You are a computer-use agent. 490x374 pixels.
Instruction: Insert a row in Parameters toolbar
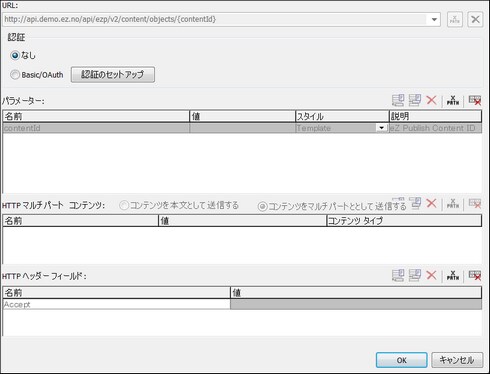click(x=415, y=100)
